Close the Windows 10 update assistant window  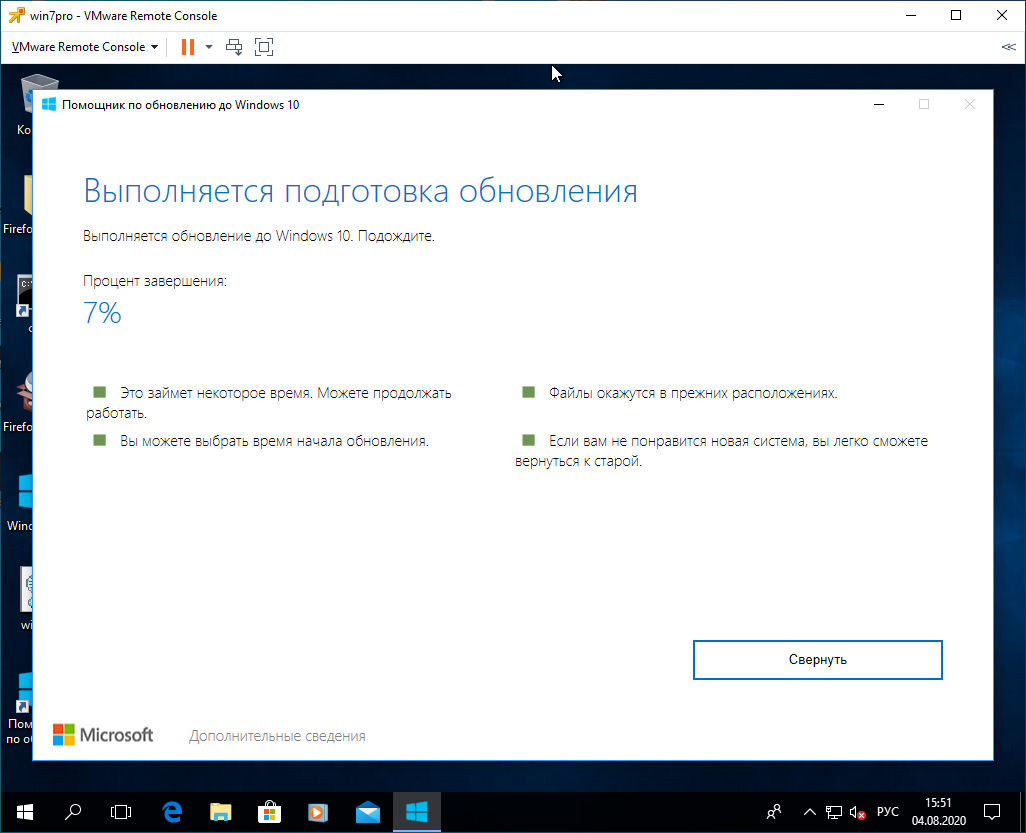969,105
